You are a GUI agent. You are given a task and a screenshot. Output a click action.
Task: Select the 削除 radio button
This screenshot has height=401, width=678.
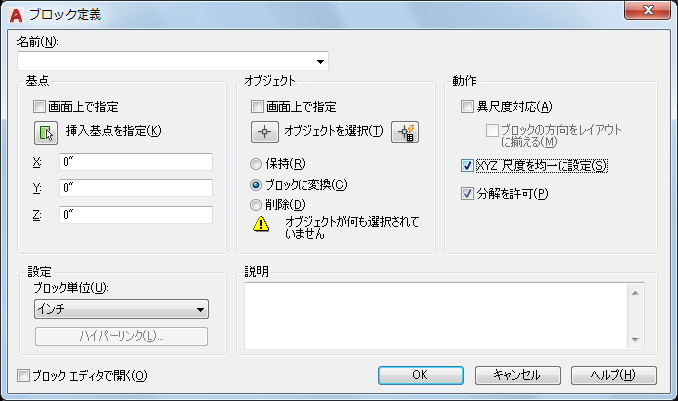click(257, 205)
